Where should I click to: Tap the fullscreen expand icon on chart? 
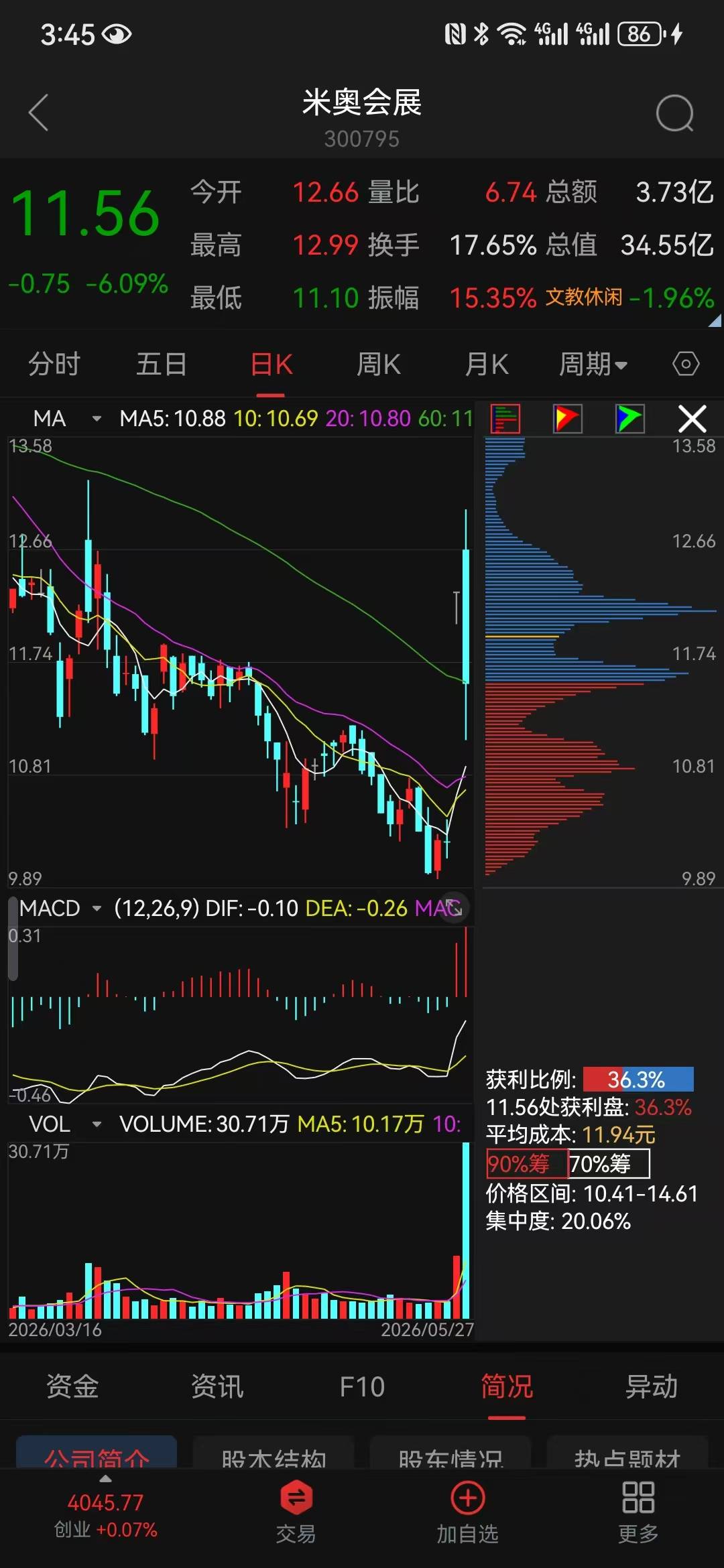[x=455, y=908]
